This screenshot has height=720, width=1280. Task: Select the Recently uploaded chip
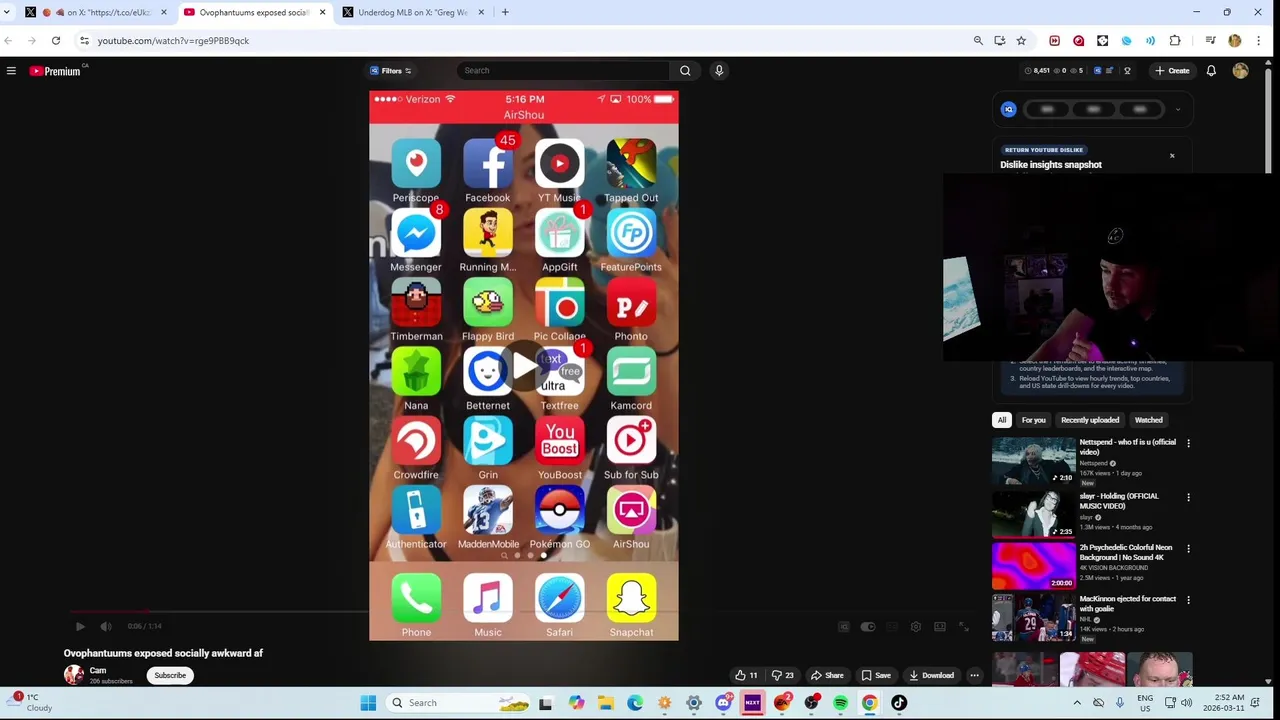[1090, 420]
